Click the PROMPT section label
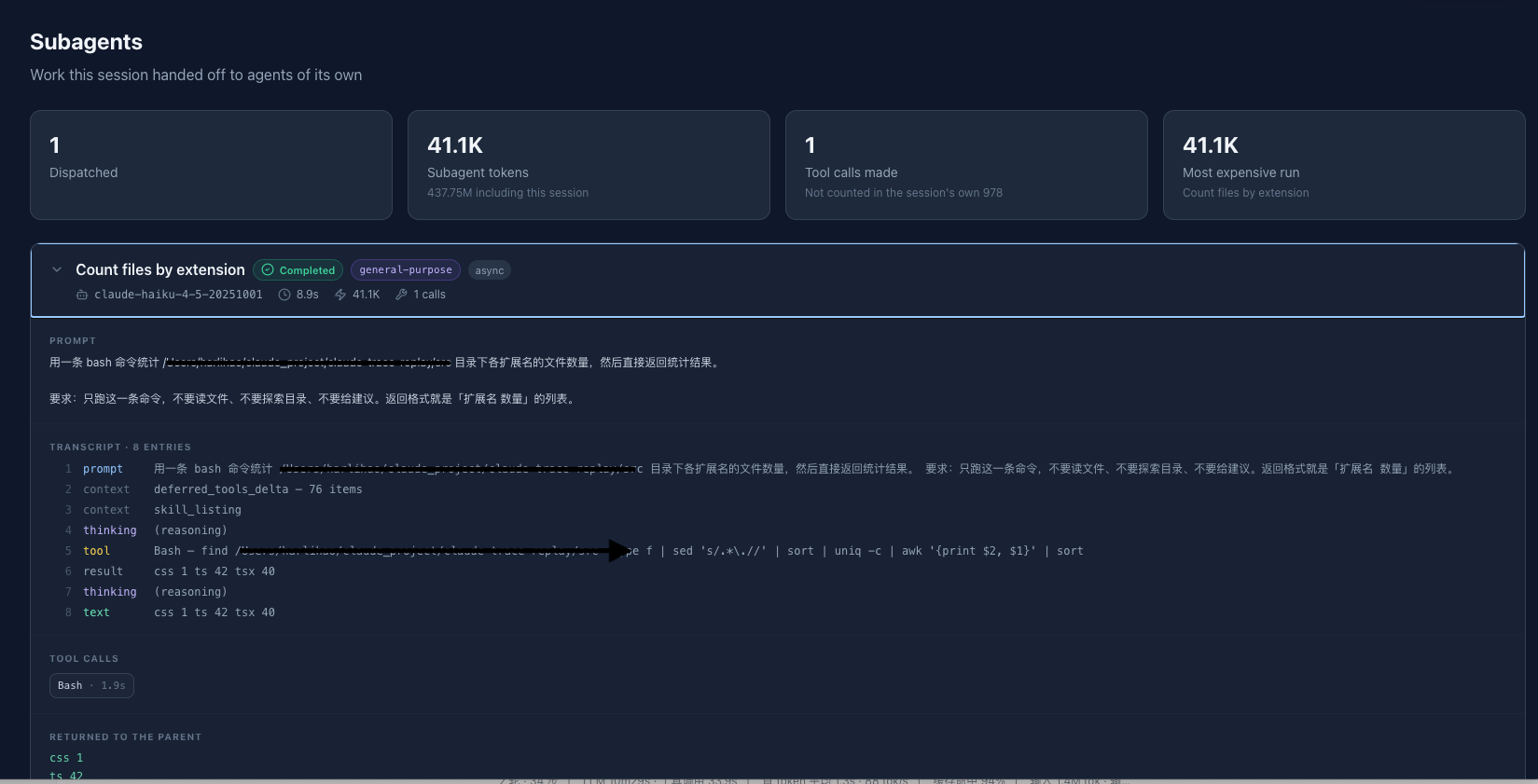Image resolution: width=1538 pixels, height=784 pixels. (73, 341)
